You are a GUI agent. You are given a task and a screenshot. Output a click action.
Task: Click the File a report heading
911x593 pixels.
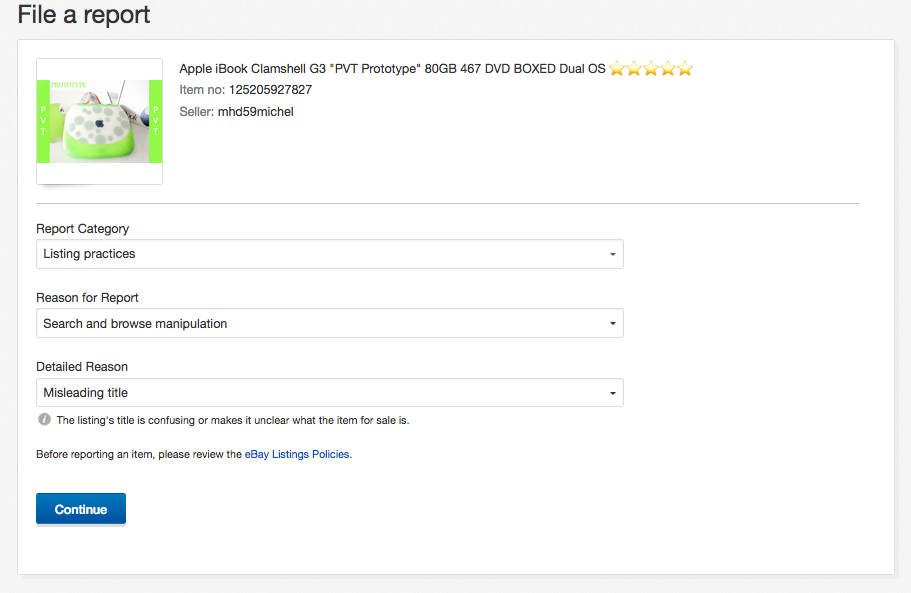[x=84, y=15]
